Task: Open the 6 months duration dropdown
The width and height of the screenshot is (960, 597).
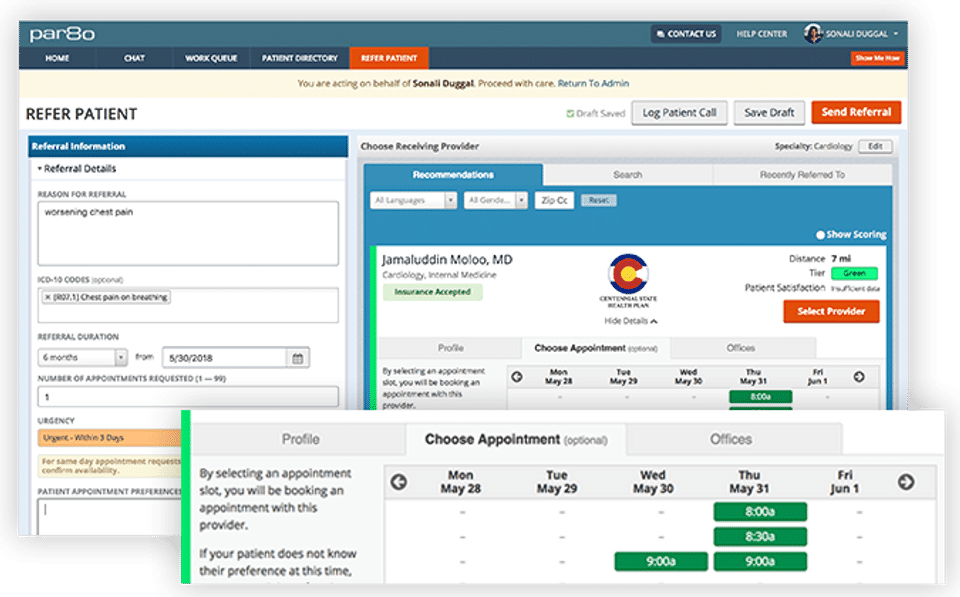Action: (82, 357)
